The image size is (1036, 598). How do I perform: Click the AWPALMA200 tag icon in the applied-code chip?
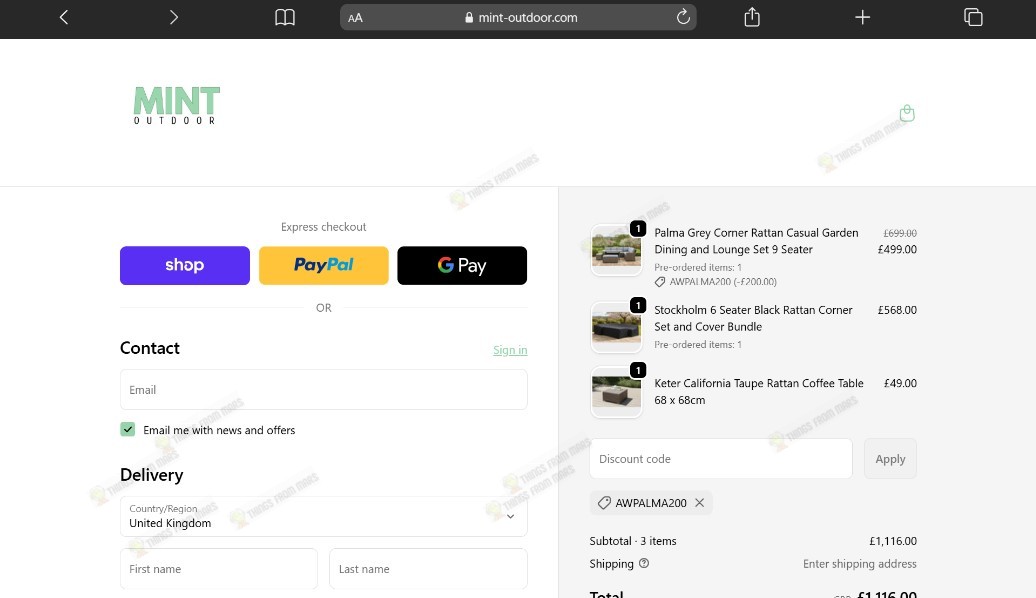(604, 503)
